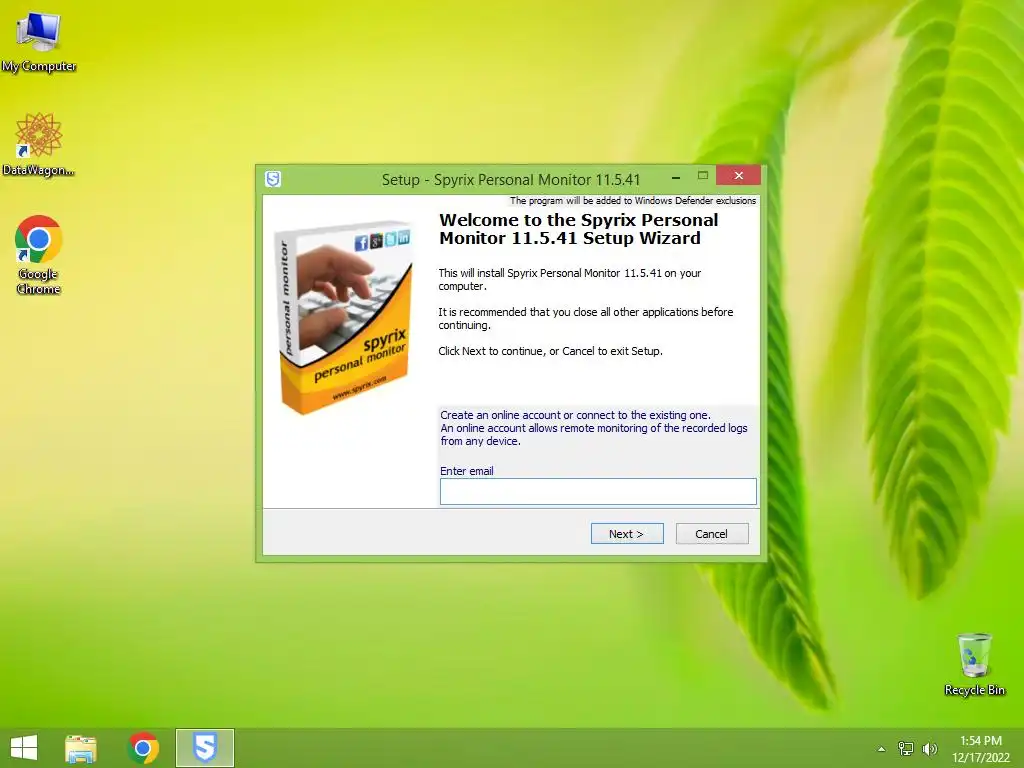Focus the Enter email input field

click(x=598, y=492)
